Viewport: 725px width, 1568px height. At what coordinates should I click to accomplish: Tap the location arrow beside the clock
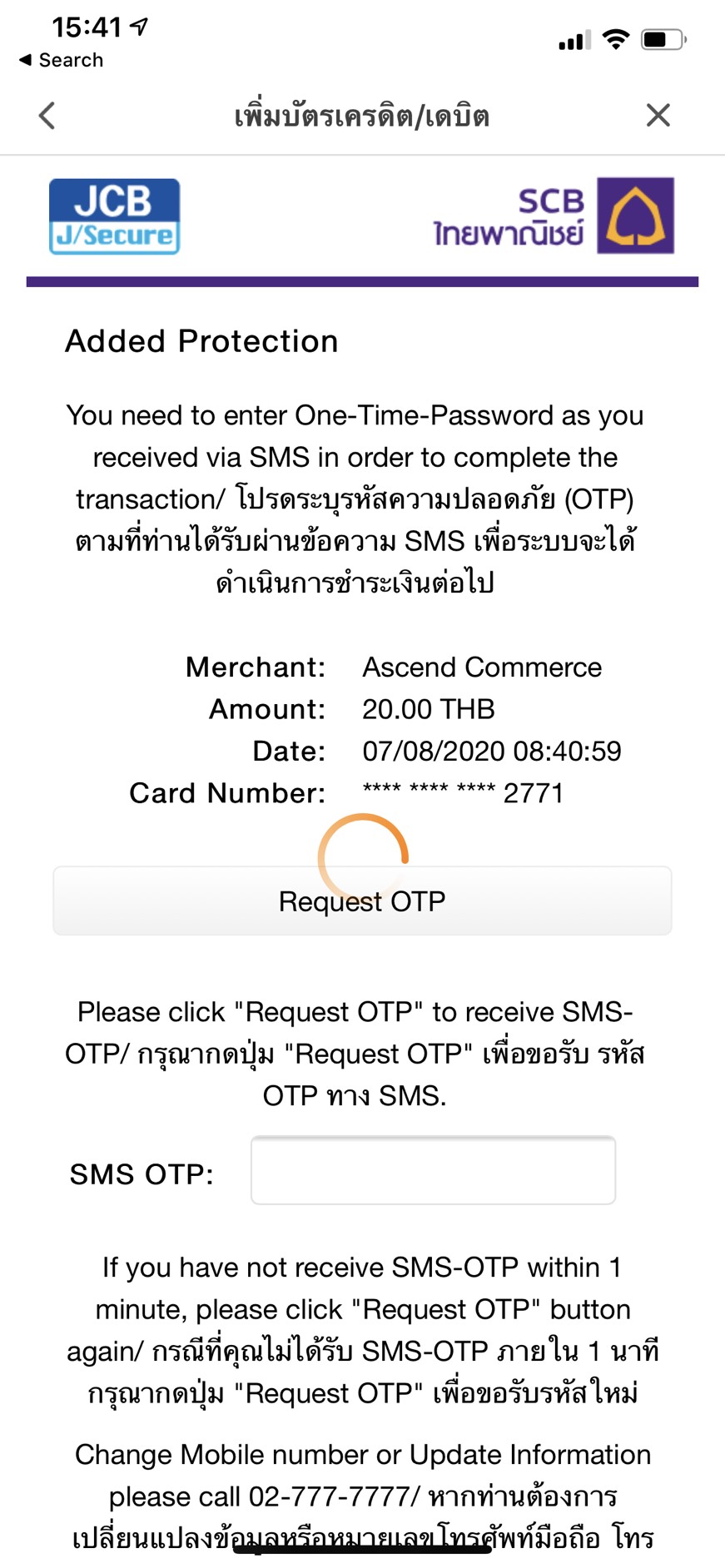[140, 27]
